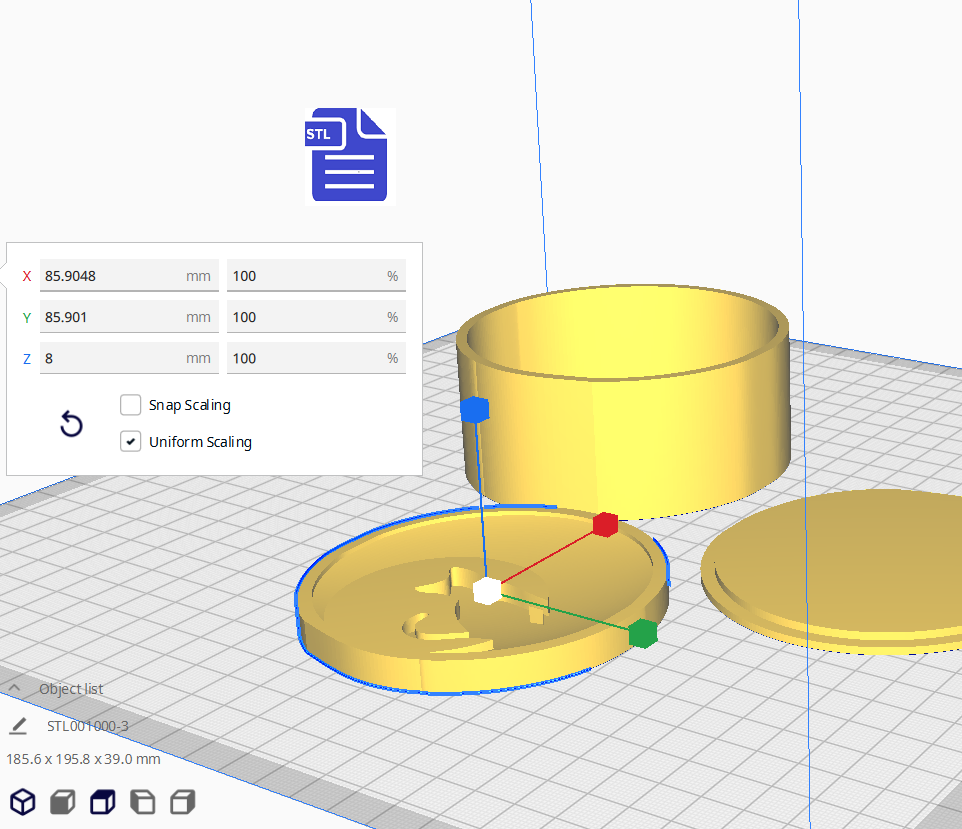Enable the Snap Scaling checkbox
The width and height of the screenshot is (962, 829).
[130, 405]
